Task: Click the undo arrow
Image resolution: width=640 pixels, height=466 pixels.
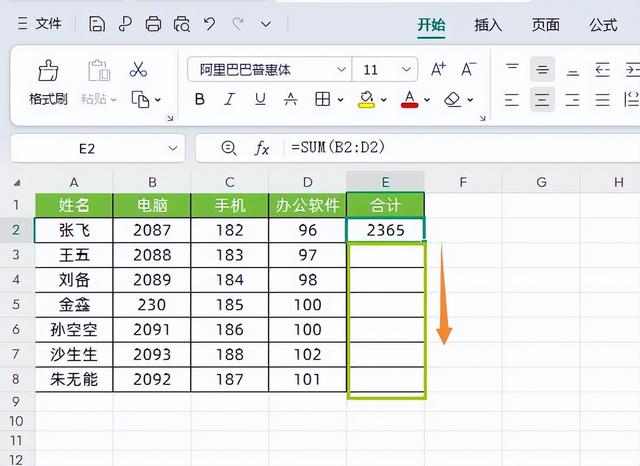Action: click(210, 24)
